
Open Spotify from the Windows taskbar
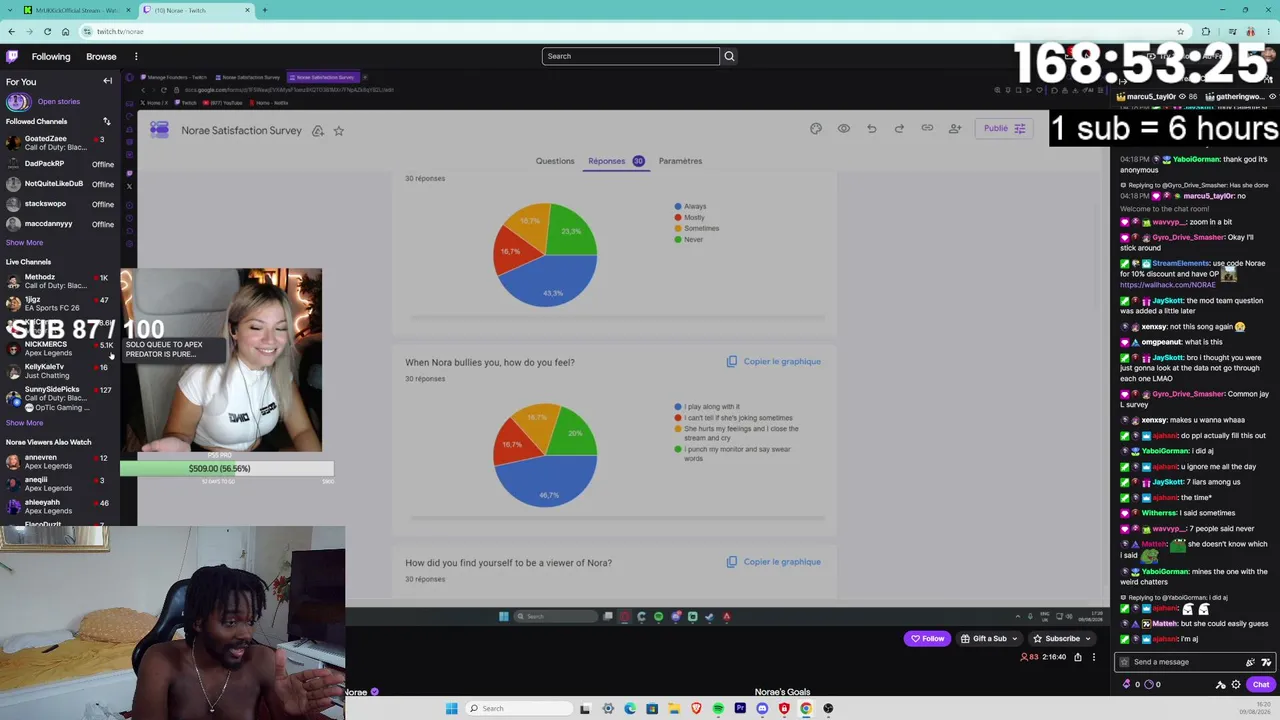(x=718, y=709)
